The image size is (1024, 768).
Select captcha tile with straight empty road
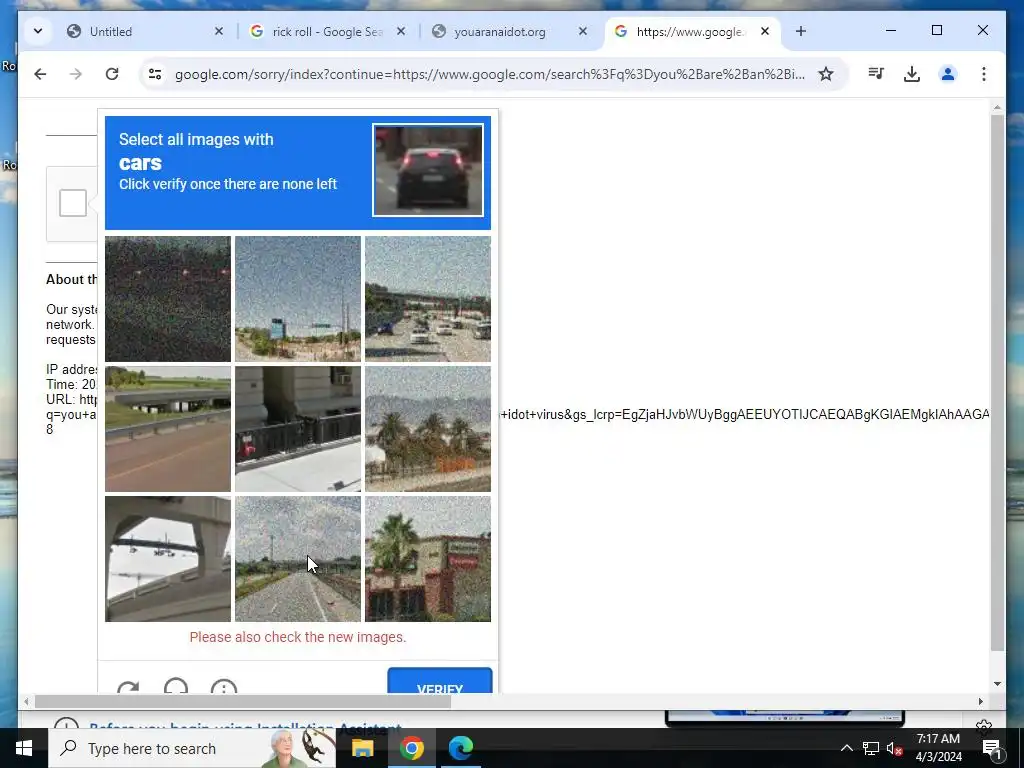[x=298, y=558]
